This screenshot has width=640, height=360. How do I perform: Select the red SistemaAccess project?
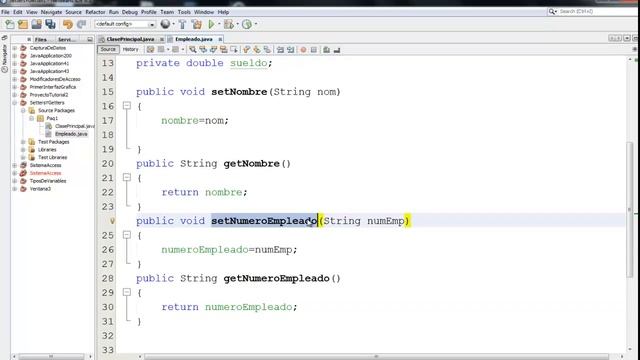pos(45,173)
